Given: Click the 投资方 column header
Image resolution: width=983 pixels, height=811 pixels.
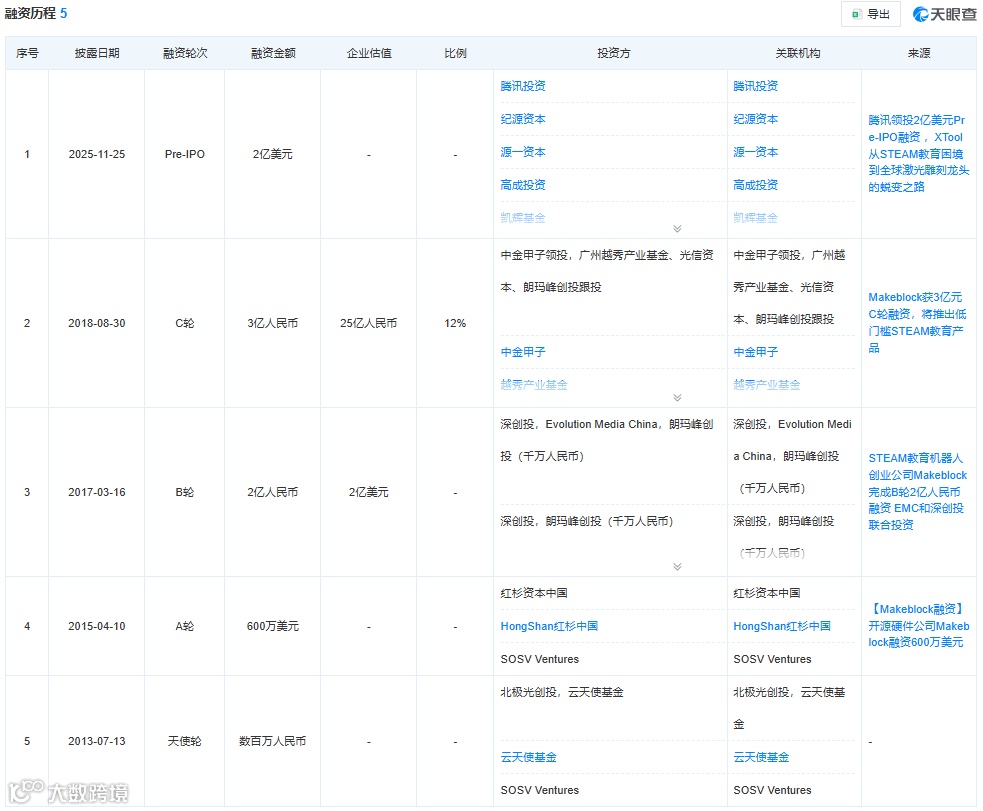Looking at the screenshot, I should point(613,53).
